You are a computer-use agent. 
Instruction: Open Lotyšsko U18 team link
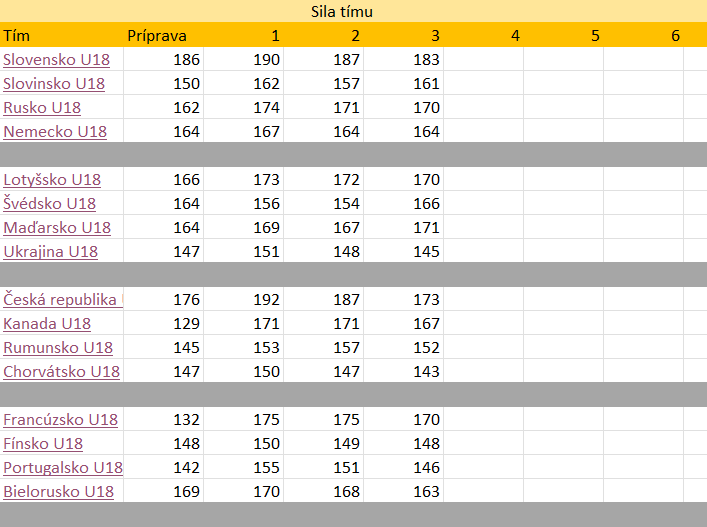[52, 179]
